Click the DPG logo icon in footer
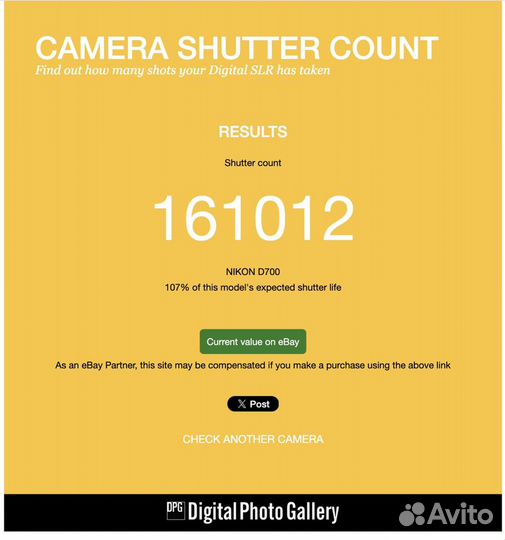 [x=176, y=510]
